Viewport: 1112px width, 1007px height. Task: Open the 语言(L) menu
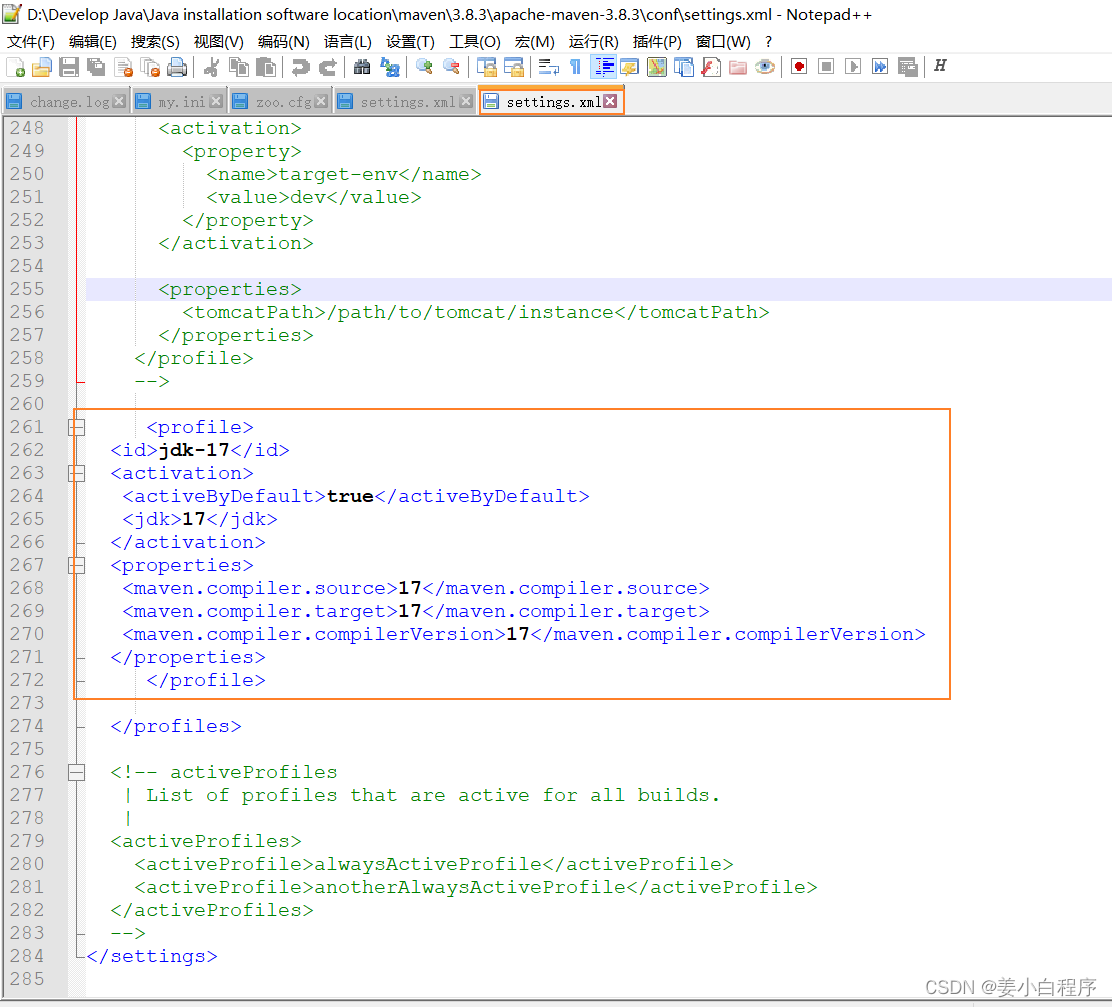[348, 42]
